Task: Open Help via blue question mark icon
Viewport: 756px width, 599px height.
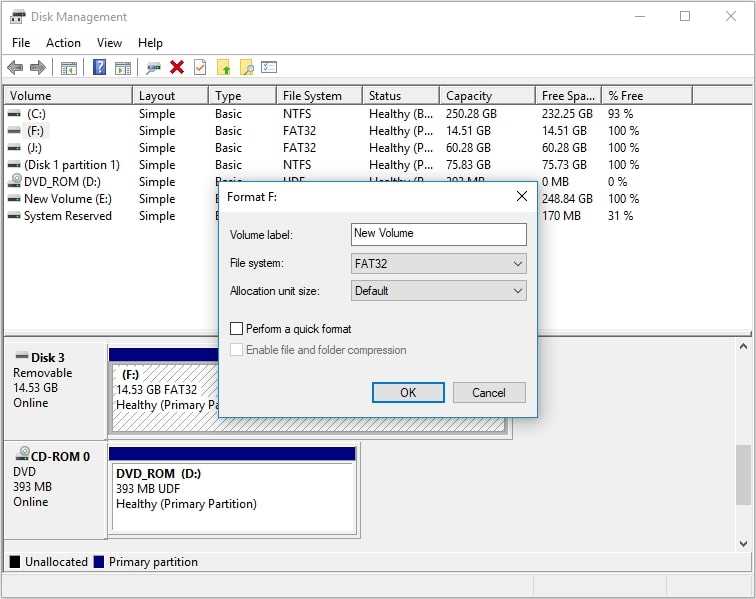Action: 99,67
